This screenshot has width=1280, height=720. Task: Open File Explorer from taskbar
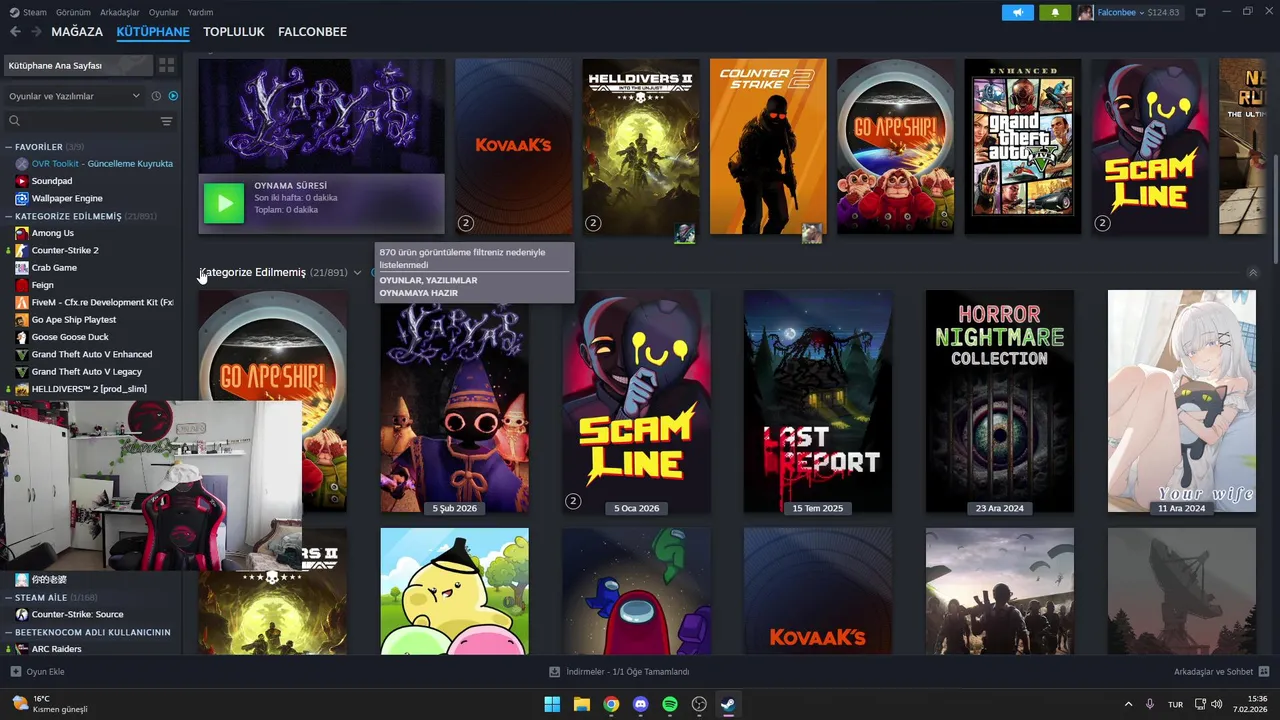[x=581, y=704]
